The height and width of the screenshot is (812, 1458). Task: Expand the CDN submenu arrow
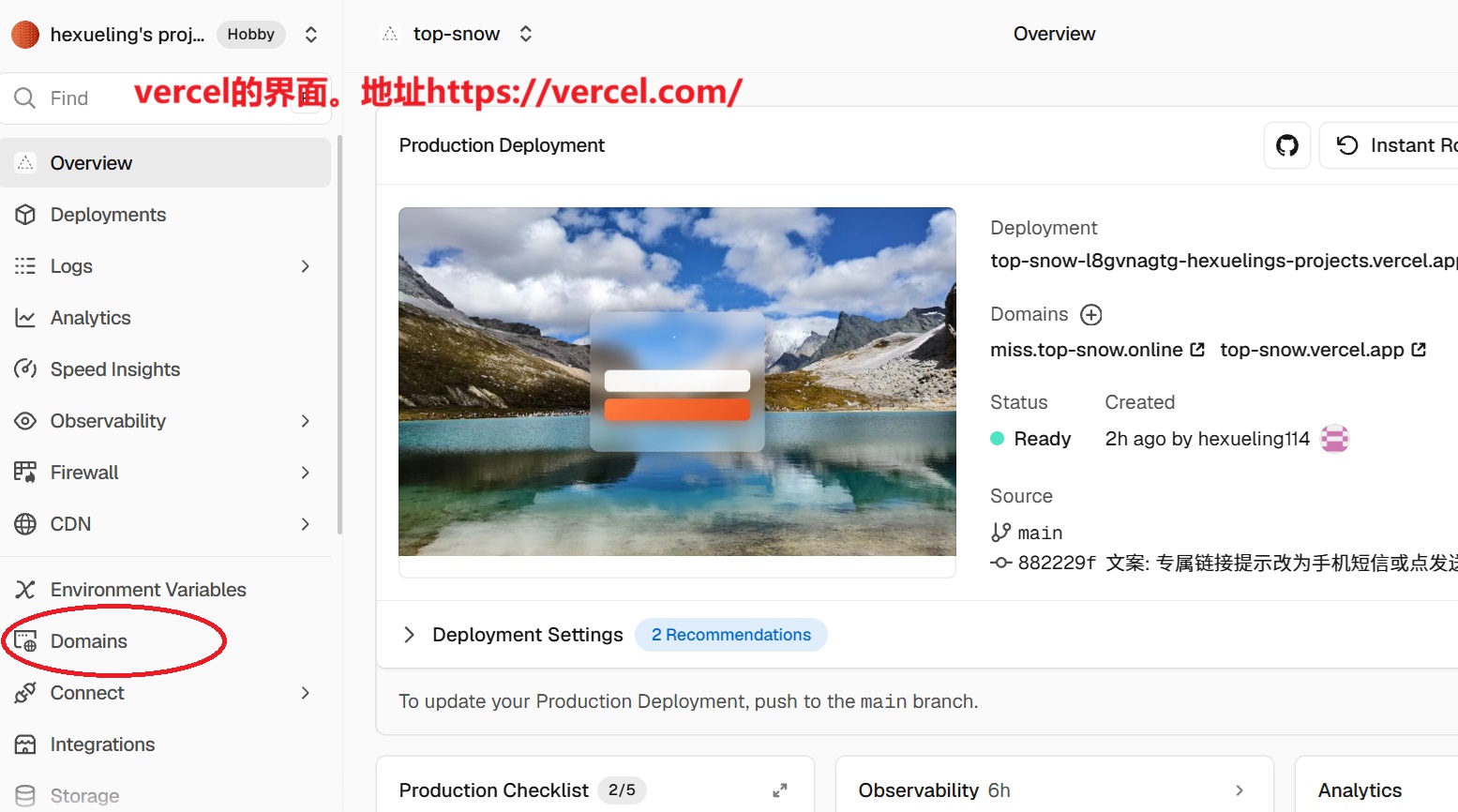click(305, 524)
